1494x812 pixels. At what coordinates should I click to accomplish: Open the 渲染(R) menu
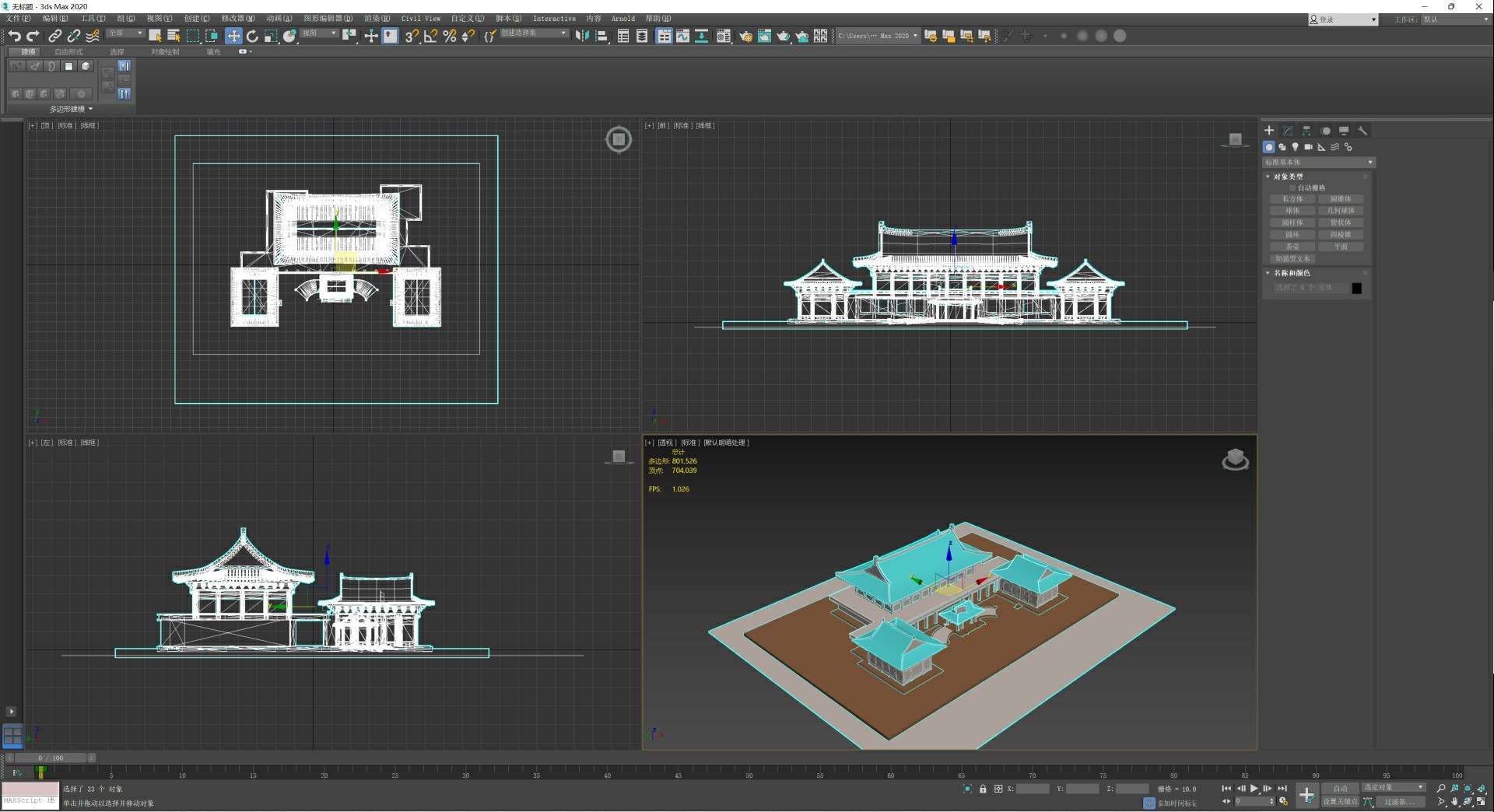377,19
